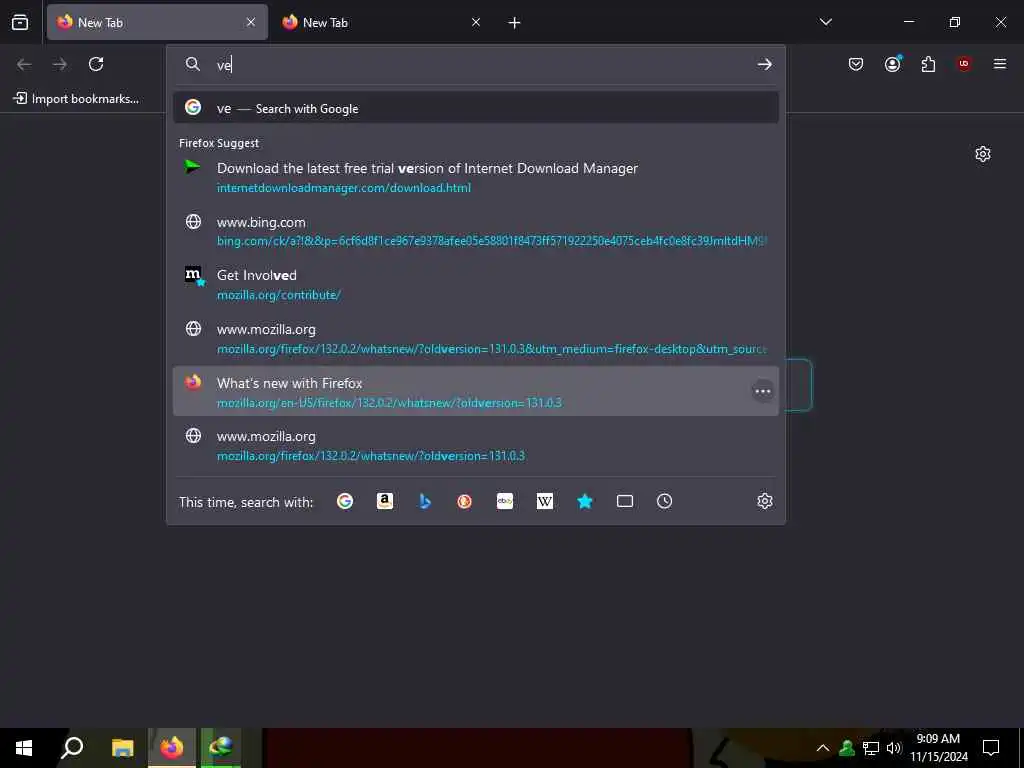The width and height of the screenshot is (1024, 768).
Task: Open the network status tray icon
Action: pyautogui.click(x=871, y=748)
